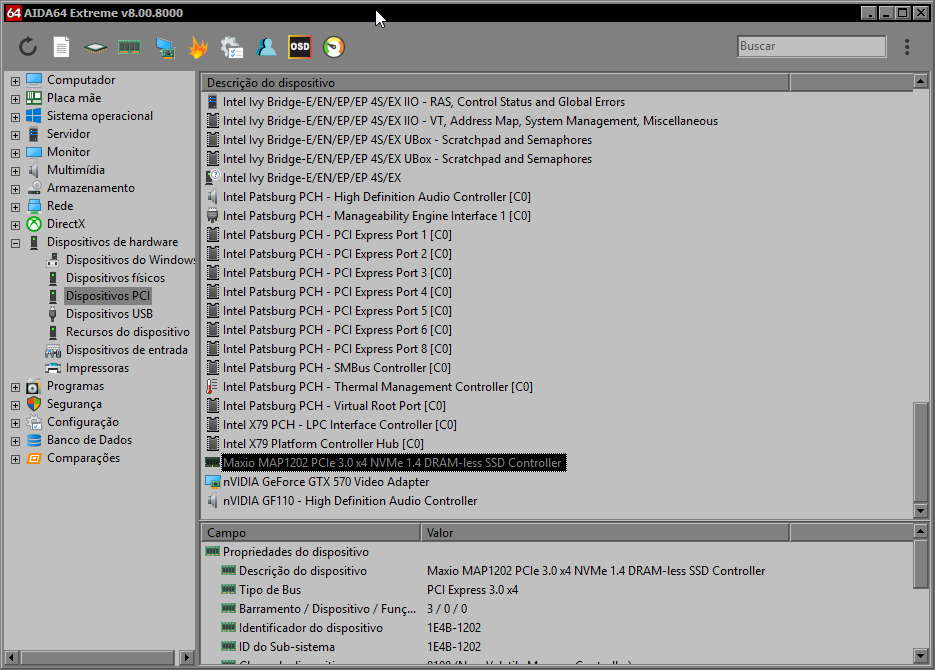The width and height of the screenshot is (935, 670).
Task: Select Dispositivos PCI tree item
Action: click(x=107, y=296)
